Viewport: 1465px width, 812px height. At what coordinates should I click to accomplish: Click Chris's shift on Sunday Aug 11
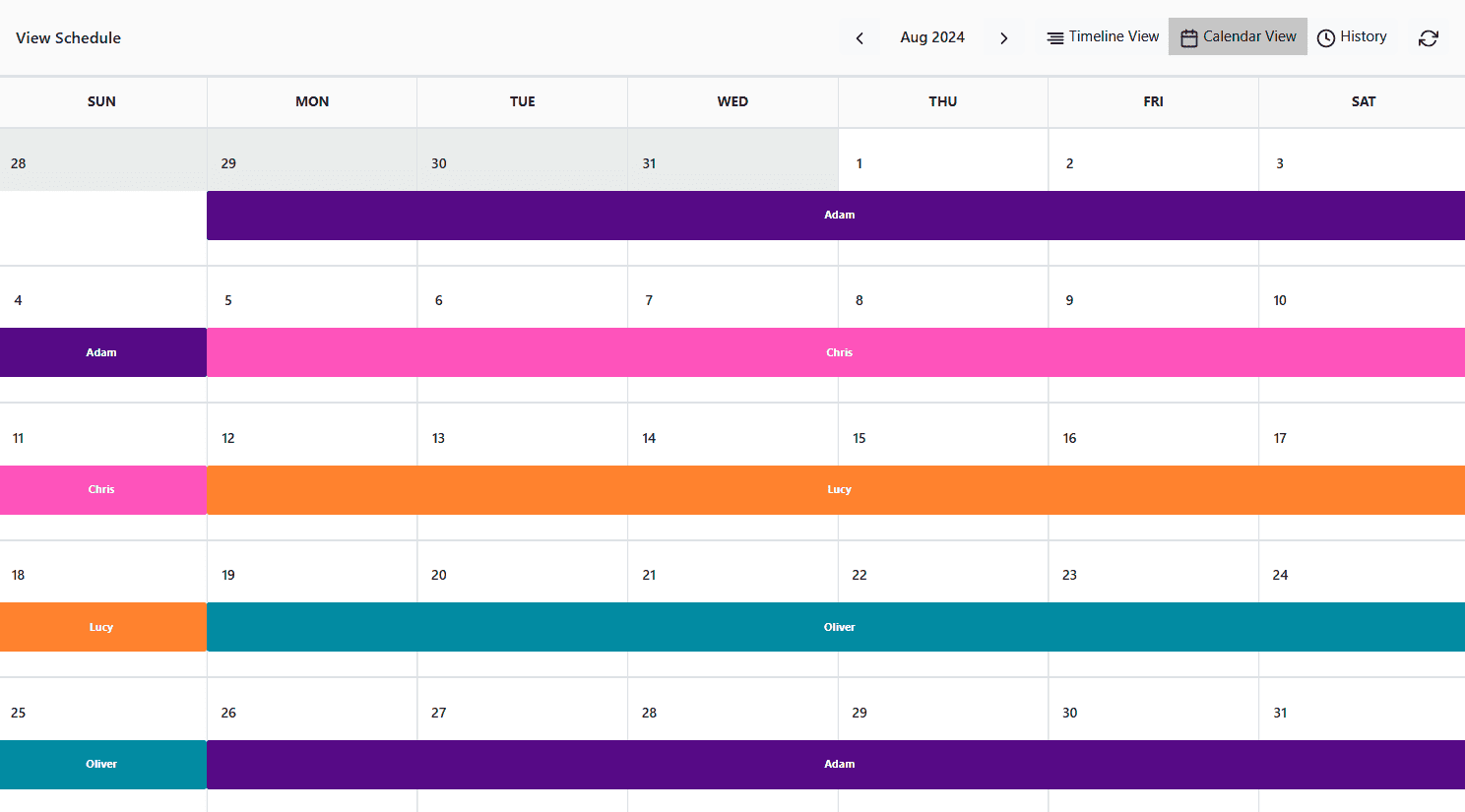pyautogui.click(x=102, y=490)
